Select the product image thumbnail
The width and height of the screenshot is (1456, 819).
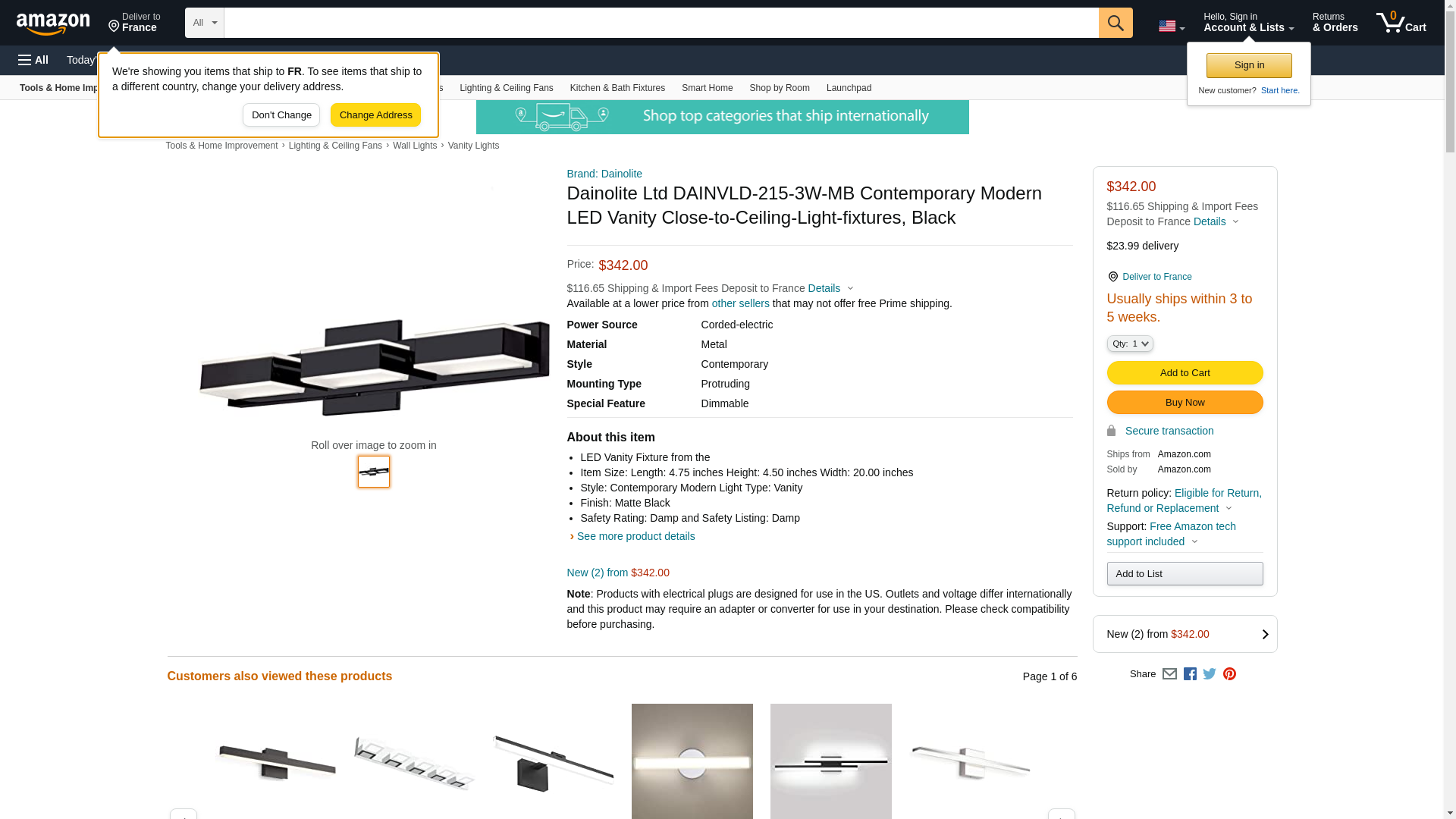(374, 472)
